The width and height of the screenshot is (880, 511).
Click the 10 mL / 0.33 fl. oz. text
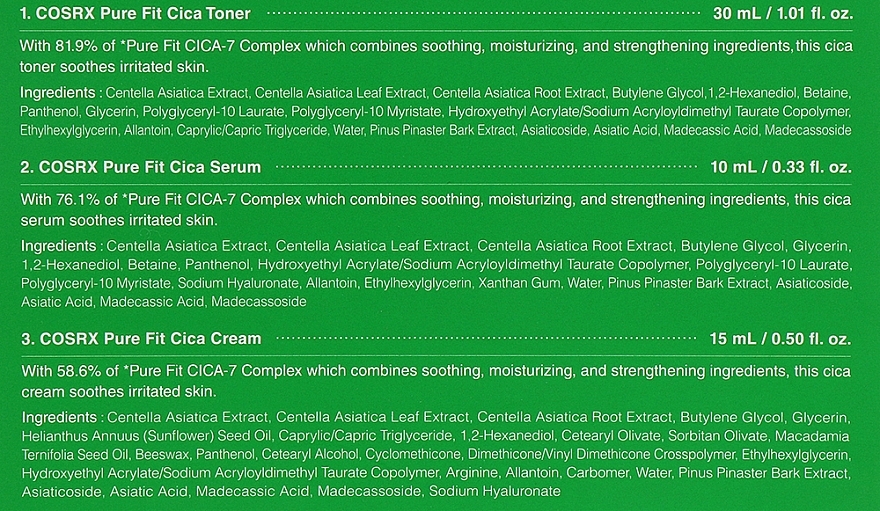781,167
